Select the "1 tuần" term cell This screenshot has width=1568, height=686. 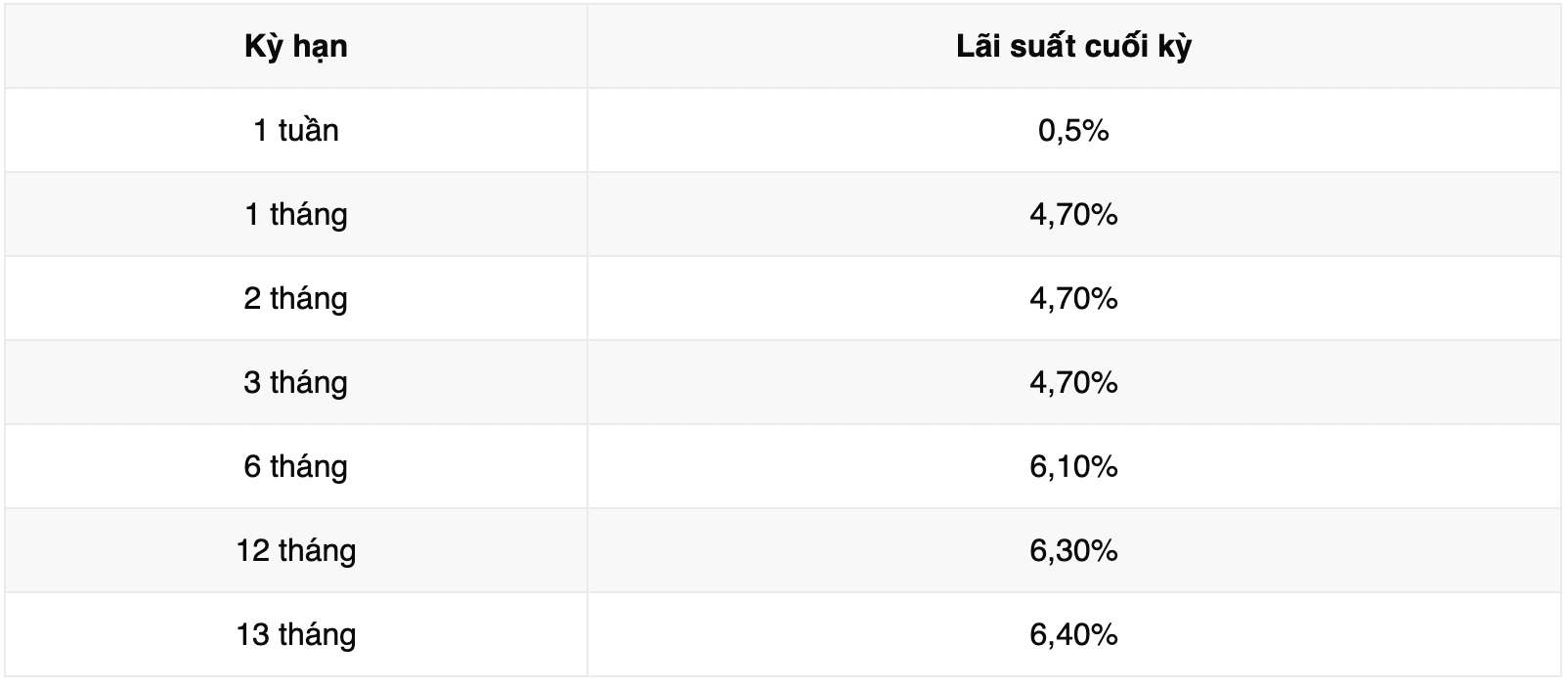coord(295,131)
